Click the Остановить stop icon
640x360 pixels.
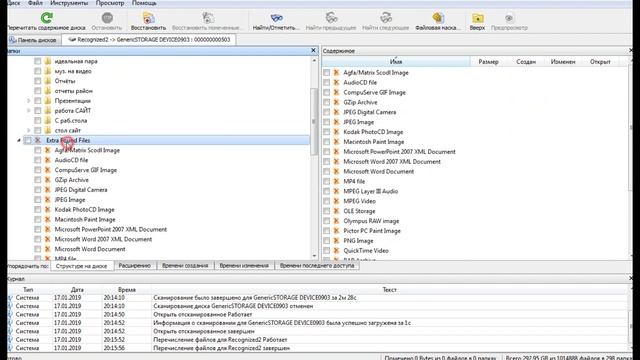107,18
